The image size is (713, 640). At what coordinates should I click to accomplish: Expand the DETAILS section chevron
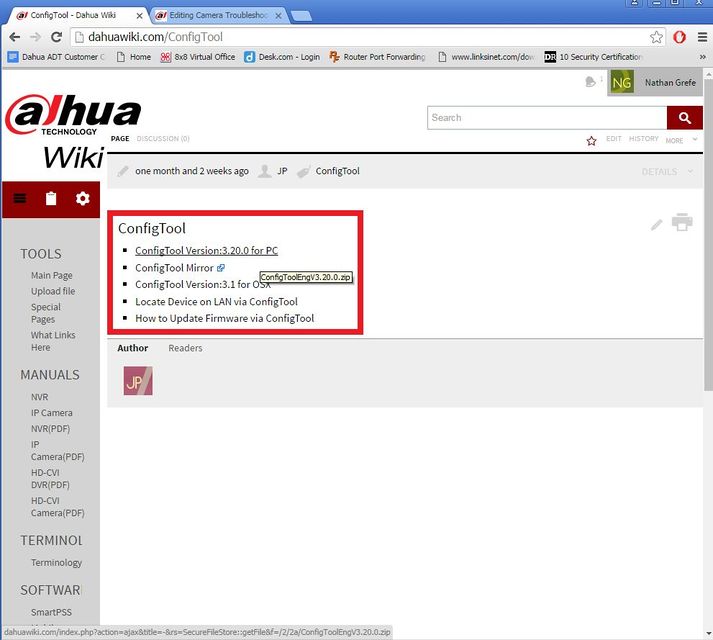[690, 171]
